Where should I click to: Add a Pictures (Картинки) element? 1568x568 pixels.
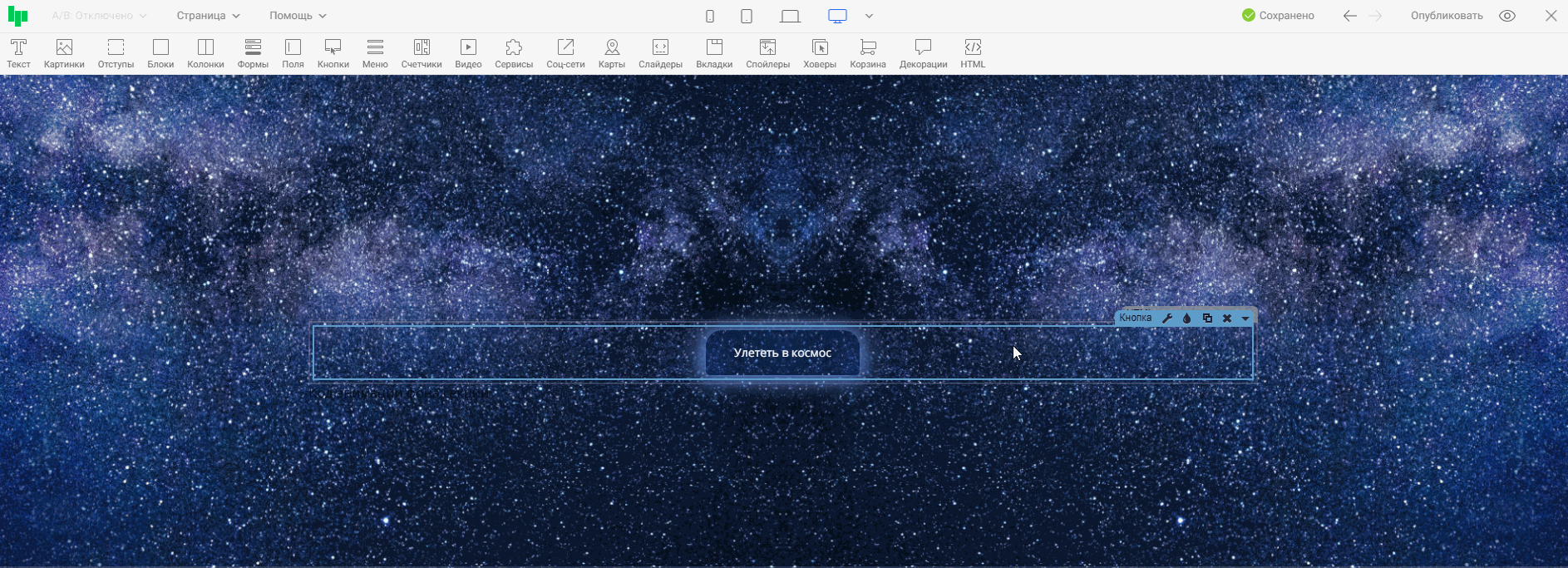(64, 53)
